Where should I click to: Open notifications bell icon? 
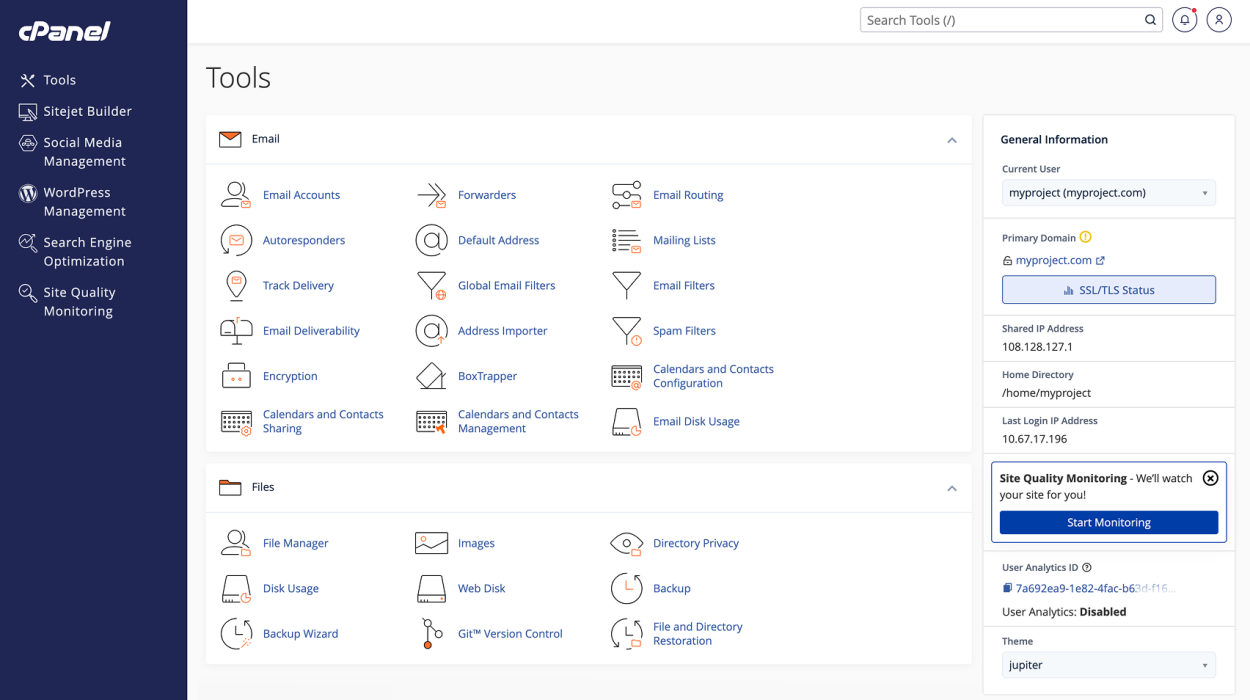click(x=1184, y=20)
